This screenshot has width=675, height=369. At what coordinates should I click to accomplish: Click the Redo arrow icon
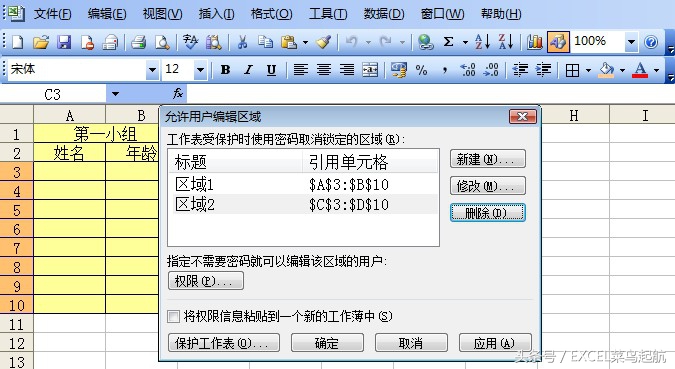pos(385,42)
